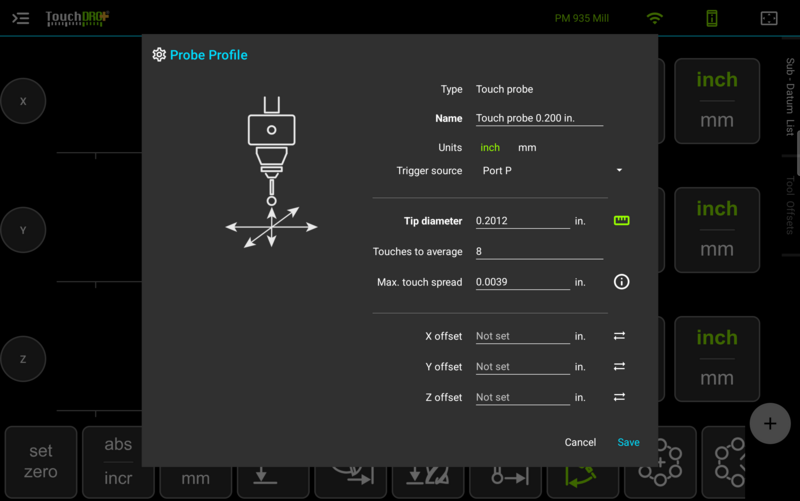Toggle X axis inch/mm button
800x501 pixels.
click(x=717, y=101)
